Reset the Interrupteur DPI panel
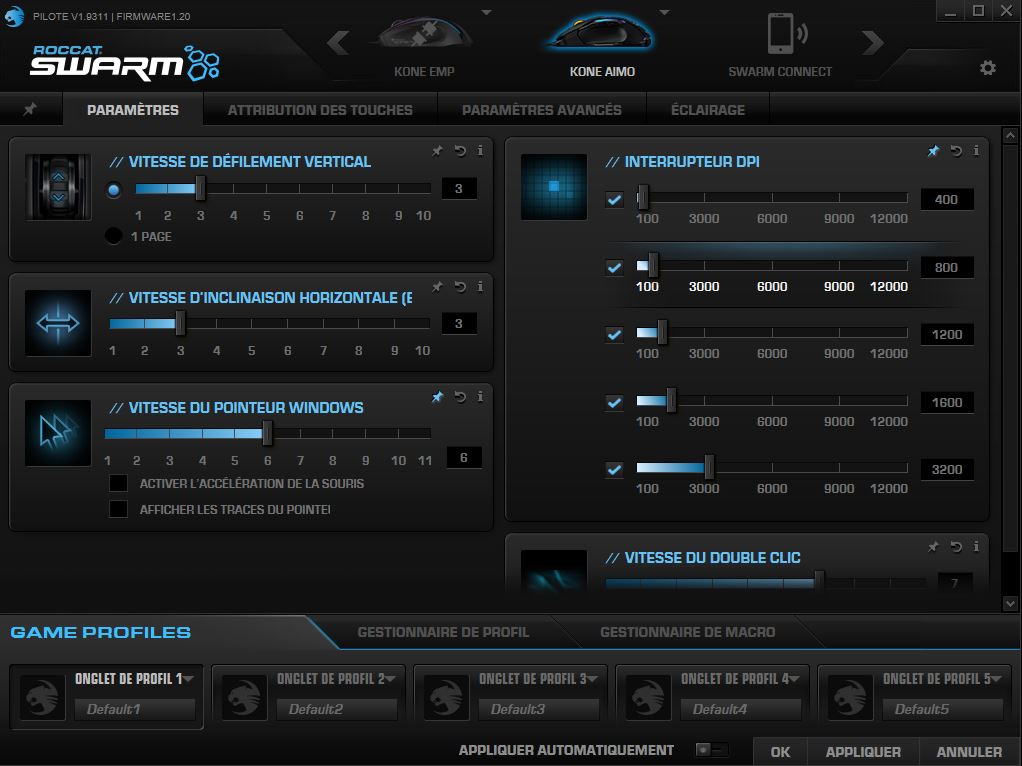This screenshot has height=766, width=1022. 956,151
